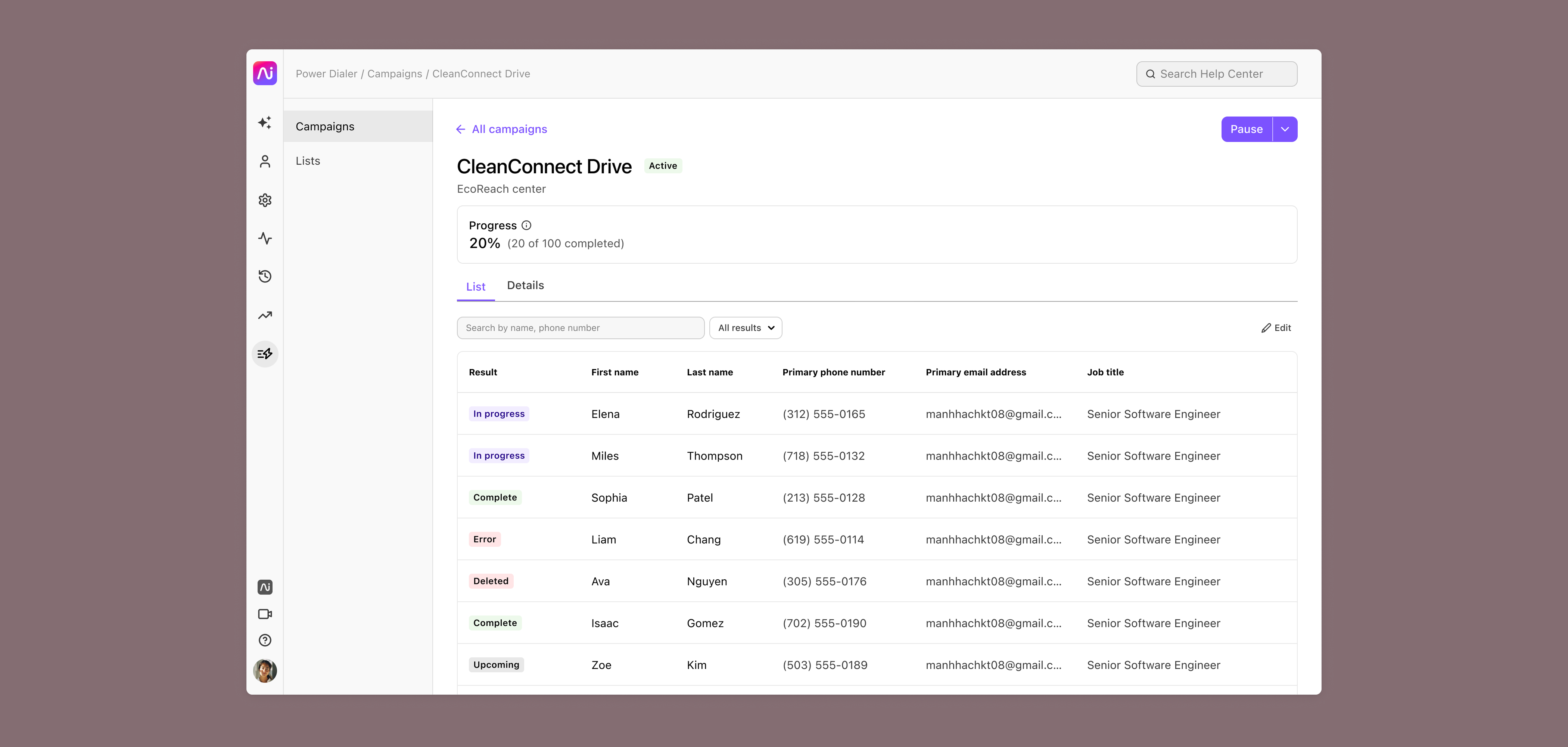Switch to the Details tab
Image resolution: width=1568 pixels, height=747 pixels.
(525, 285)
